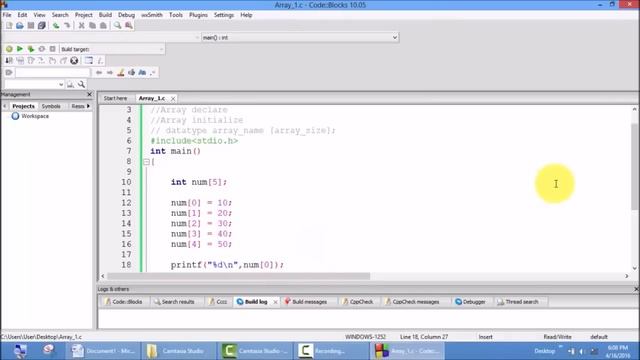Image resolution: width=640 pixels, height=360 pixels.
Task: Click Recording item in Windows taskbar
Action: tap(330, 351)
